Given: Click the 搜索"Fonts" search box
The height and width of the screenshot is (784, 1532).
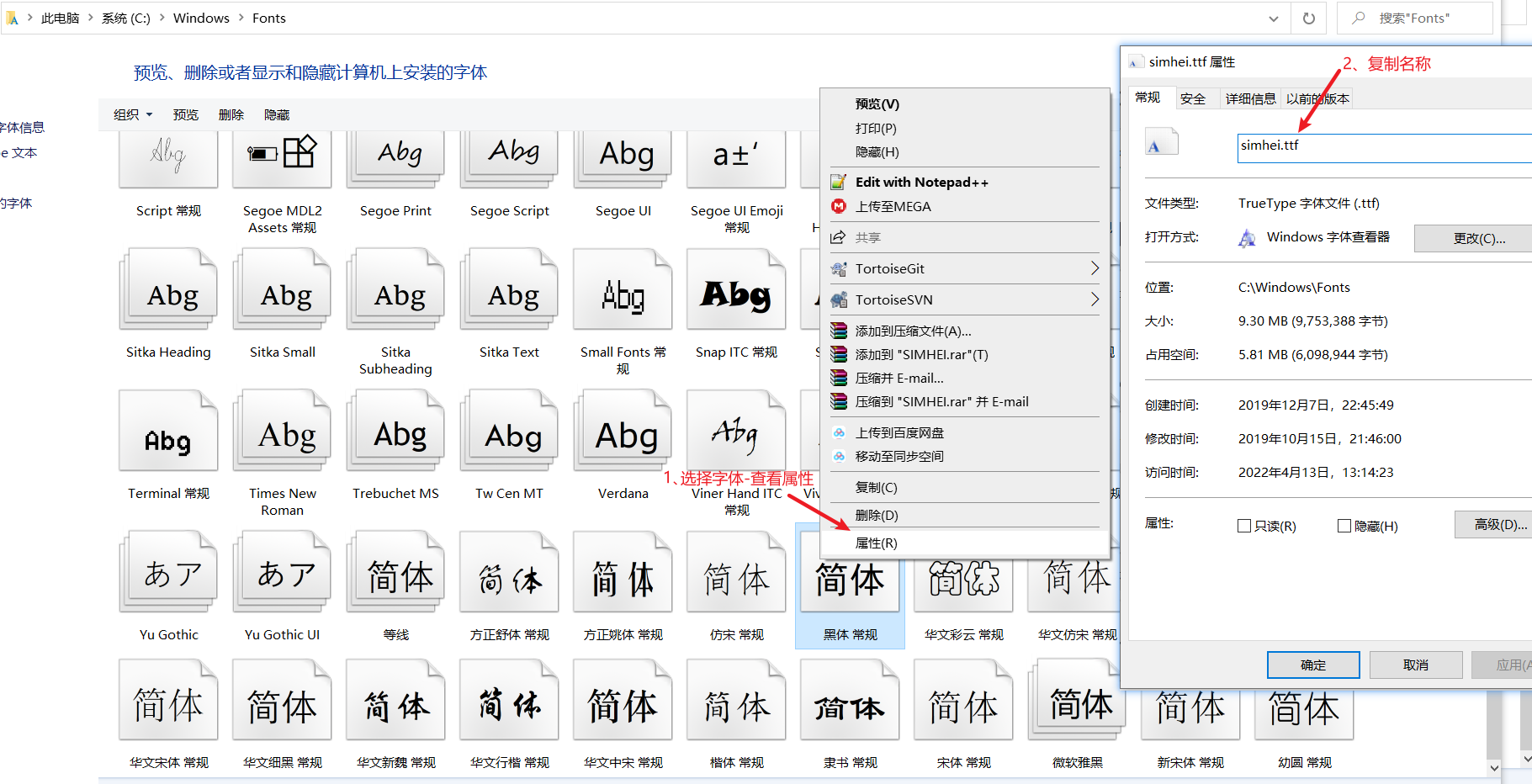Looking at the screenshot, I should click(1415, 18).
